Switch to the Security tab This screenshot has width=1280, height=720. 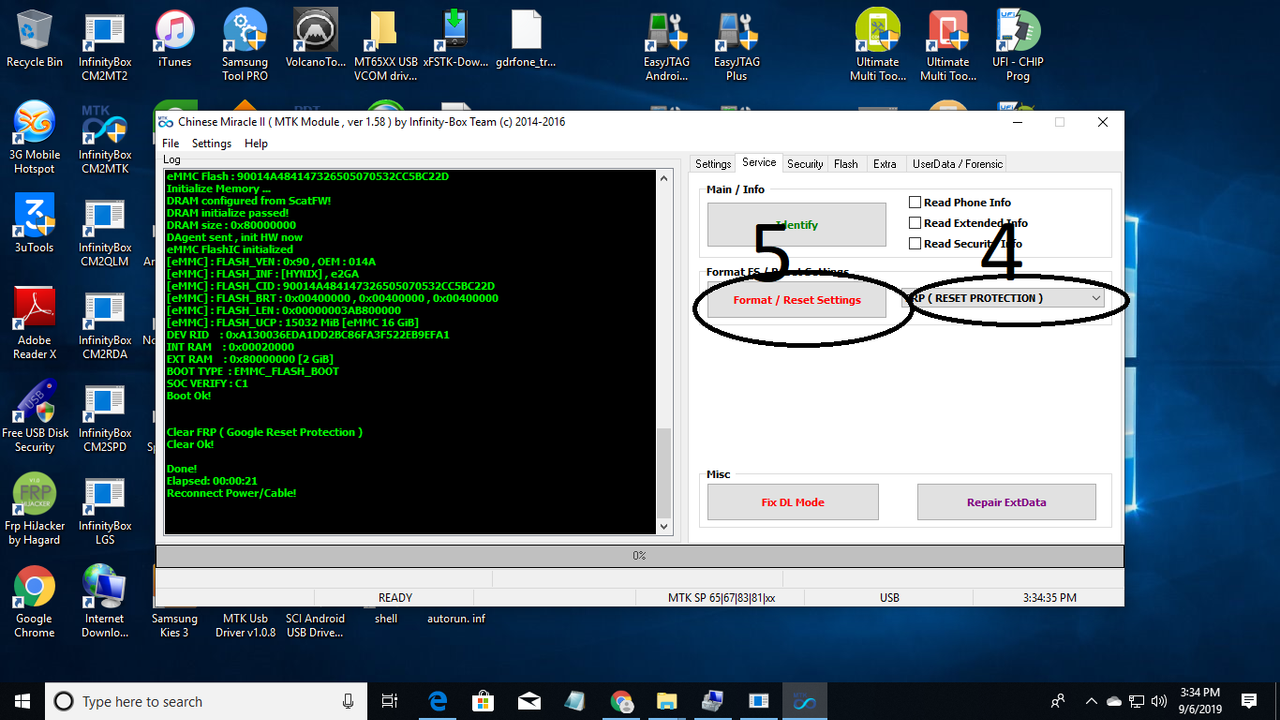click(805, 164)
